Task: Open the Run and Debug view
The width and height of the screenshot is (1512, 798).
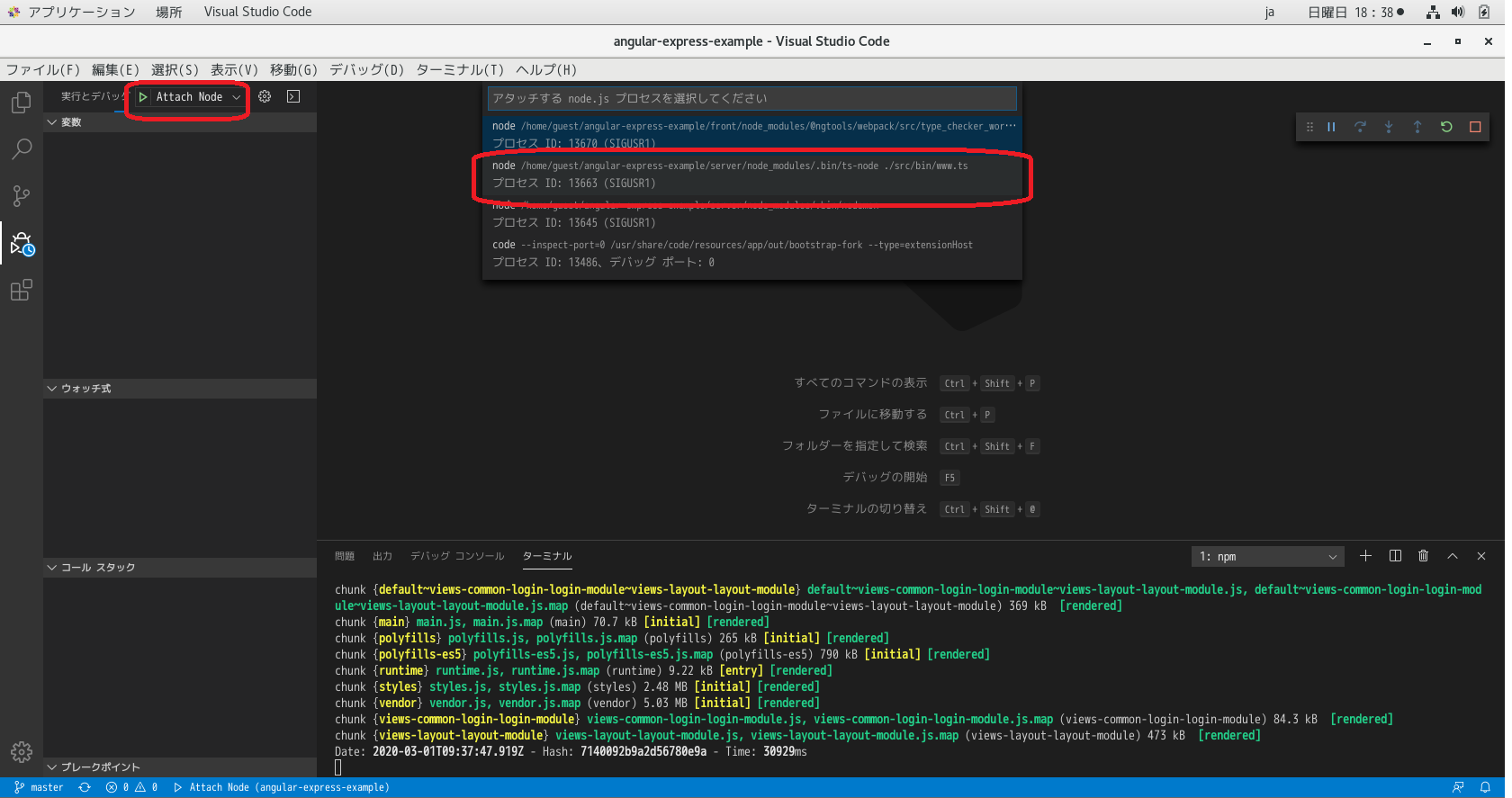Action: [x=22, y=244]
